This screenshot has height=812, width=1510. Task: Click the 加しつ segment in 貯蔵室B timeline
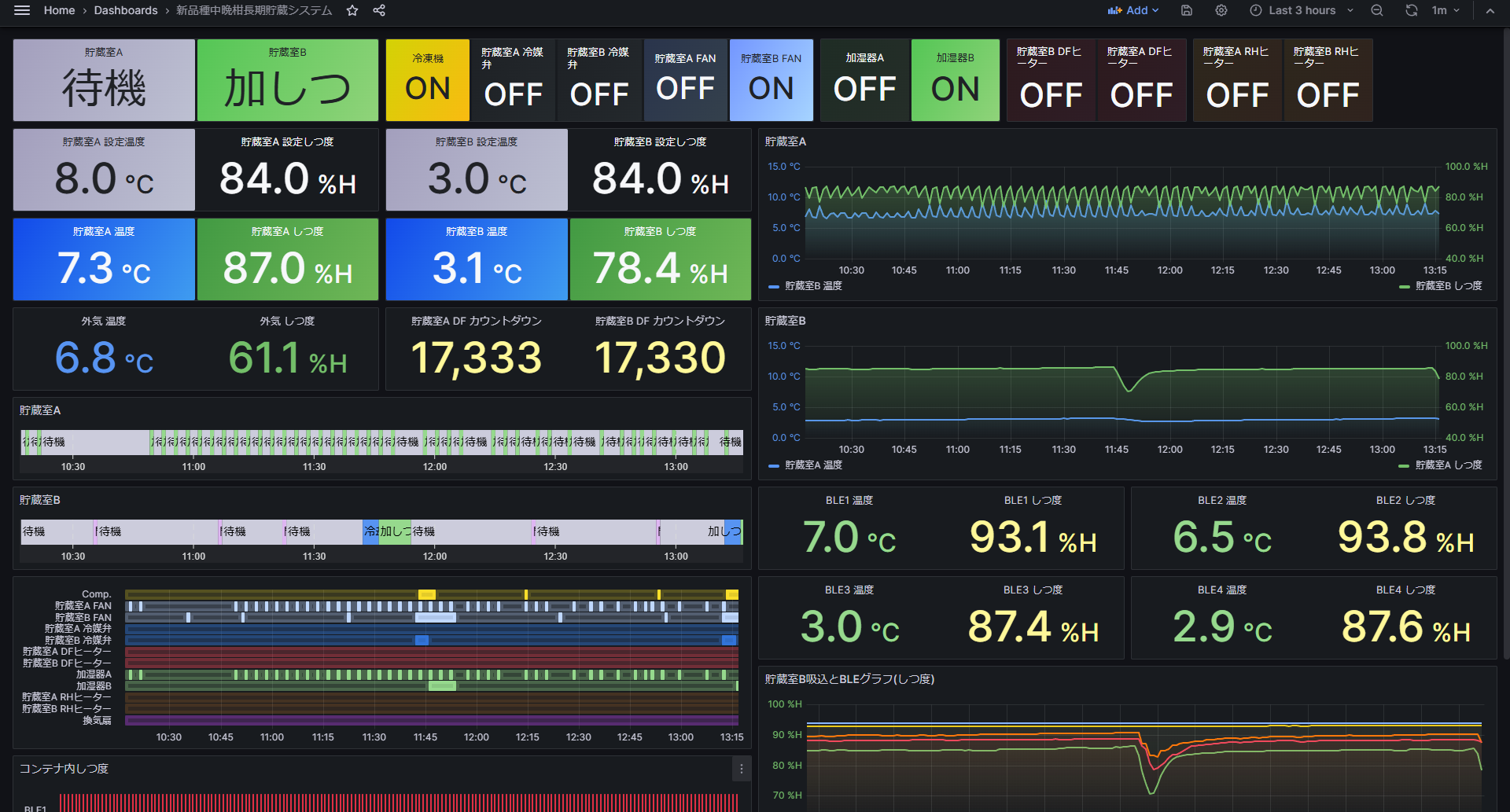395,531
